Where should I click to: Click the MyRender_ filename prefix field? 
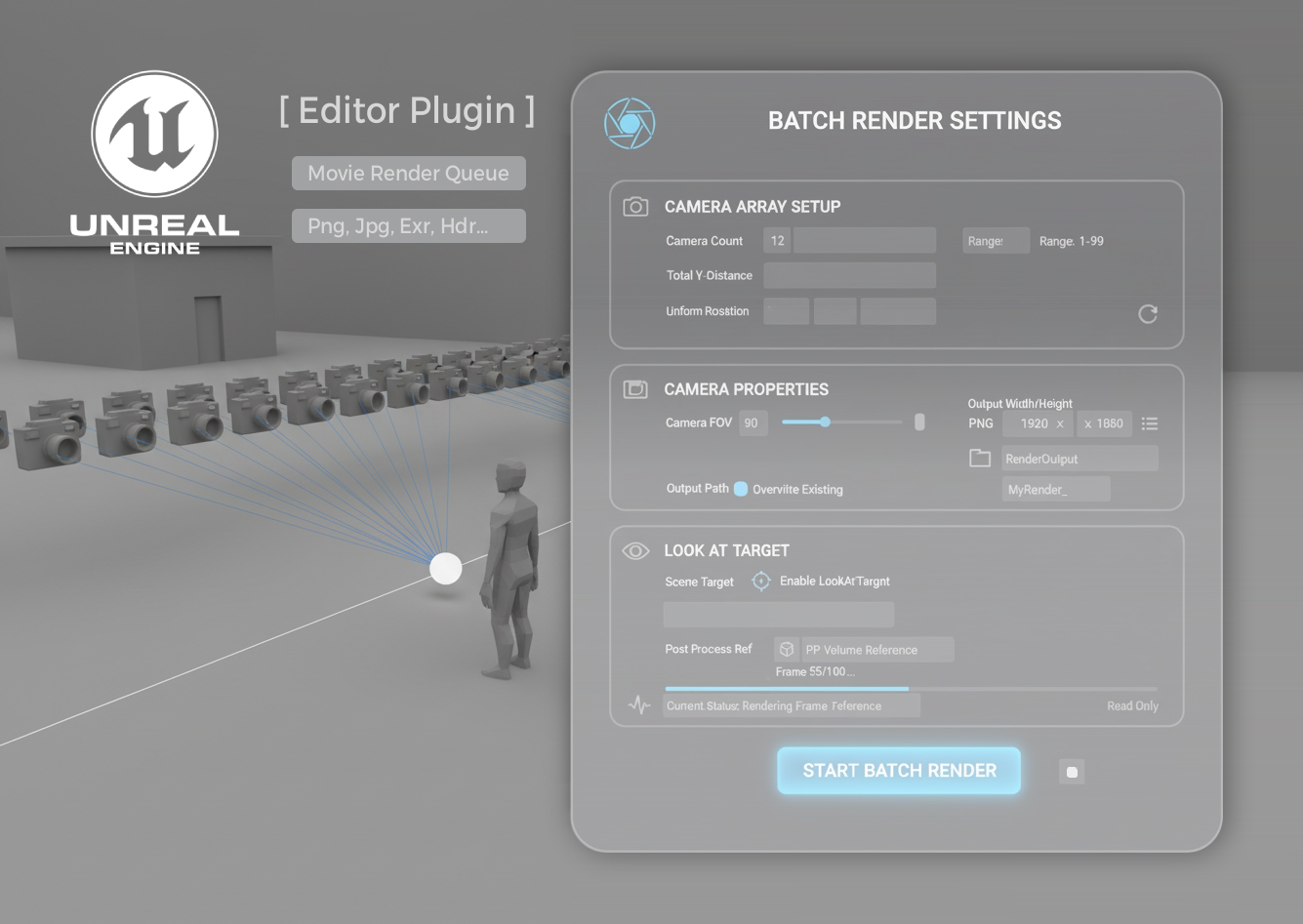coord(1056,490)
